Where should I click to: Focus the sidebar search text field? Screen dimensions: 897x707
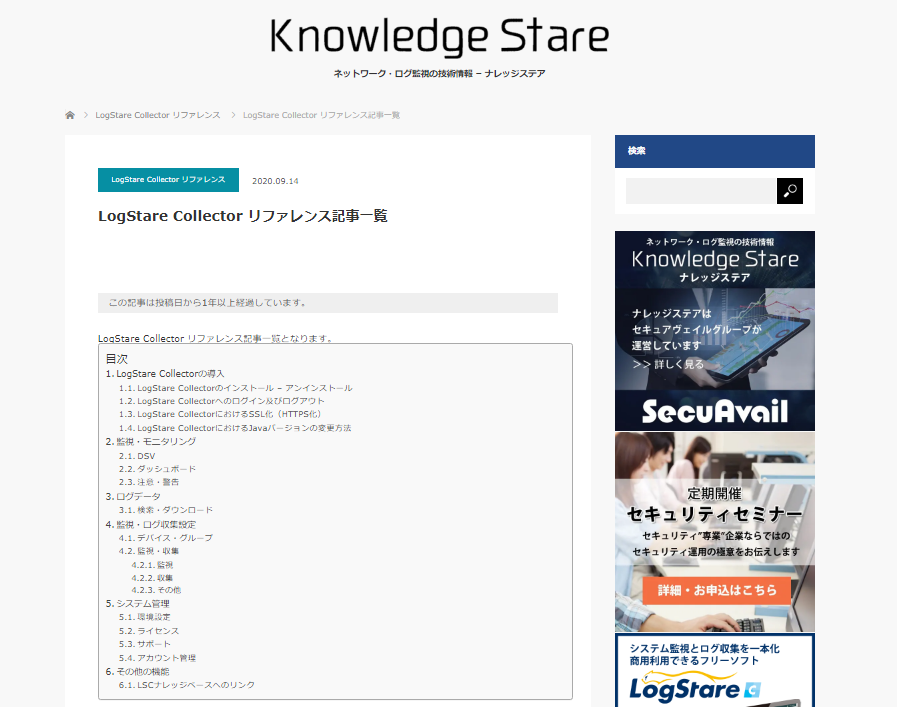click(701, 191)
